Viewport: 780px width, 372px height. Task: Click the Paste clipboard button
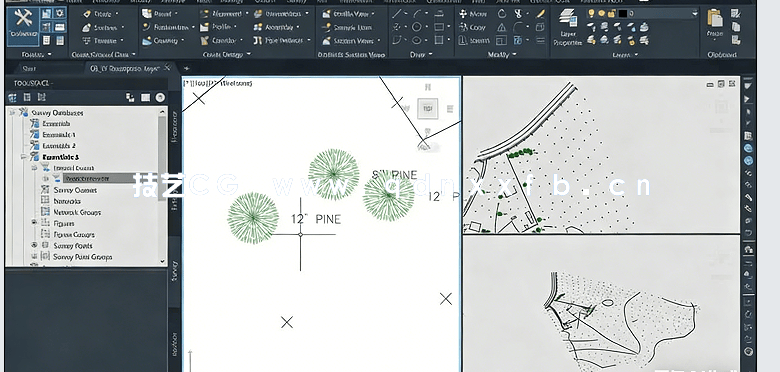pos(715,23)
